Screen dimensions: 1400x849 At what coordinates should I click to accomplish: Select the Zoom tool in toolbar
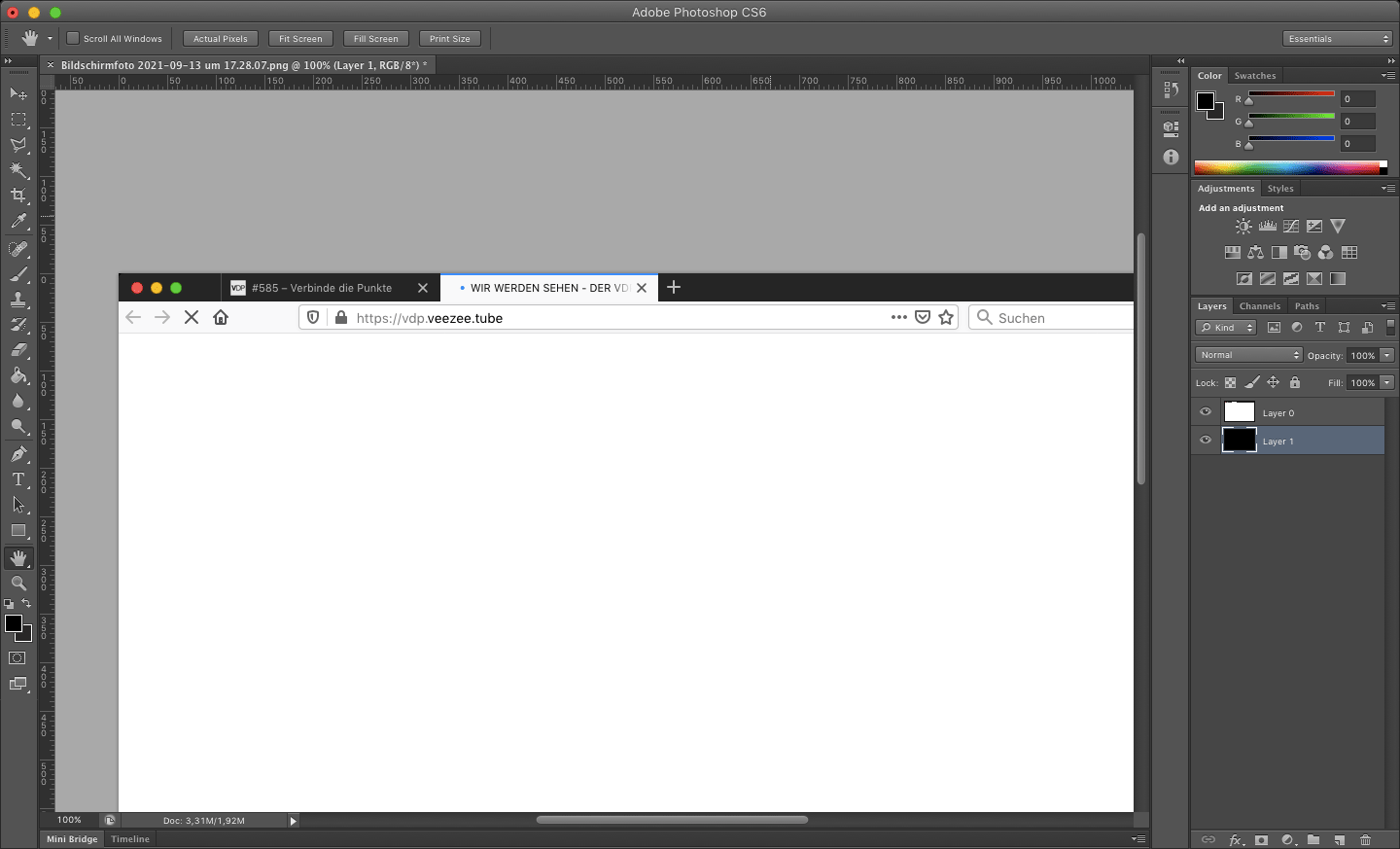18,584
